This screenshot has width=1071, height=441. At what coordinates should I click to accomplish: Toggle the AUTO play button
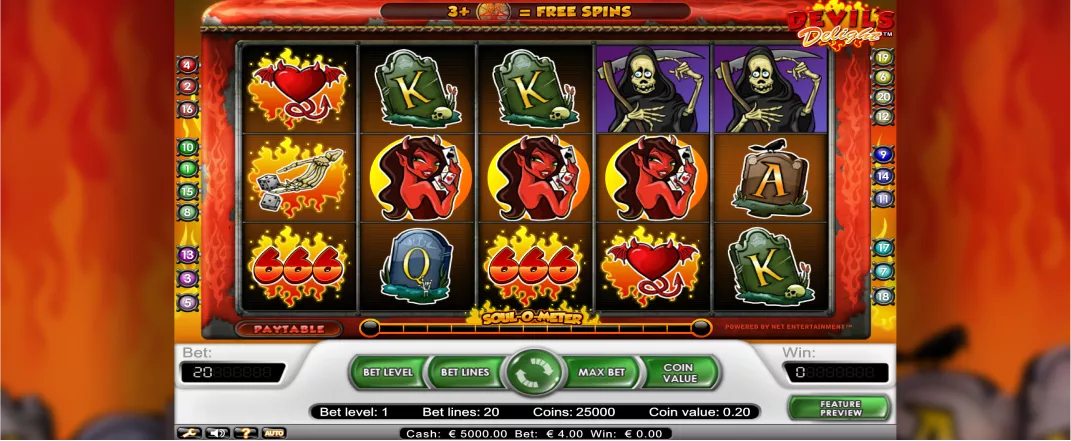(274, 433)
